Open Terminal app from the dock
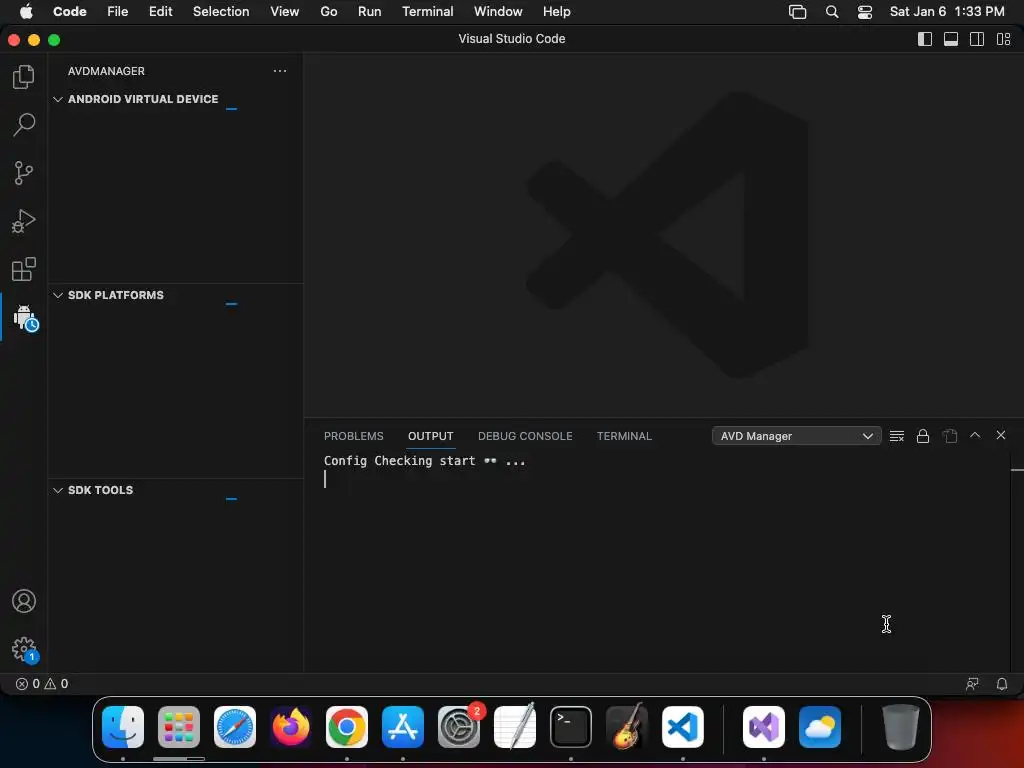 click(571, 727)
